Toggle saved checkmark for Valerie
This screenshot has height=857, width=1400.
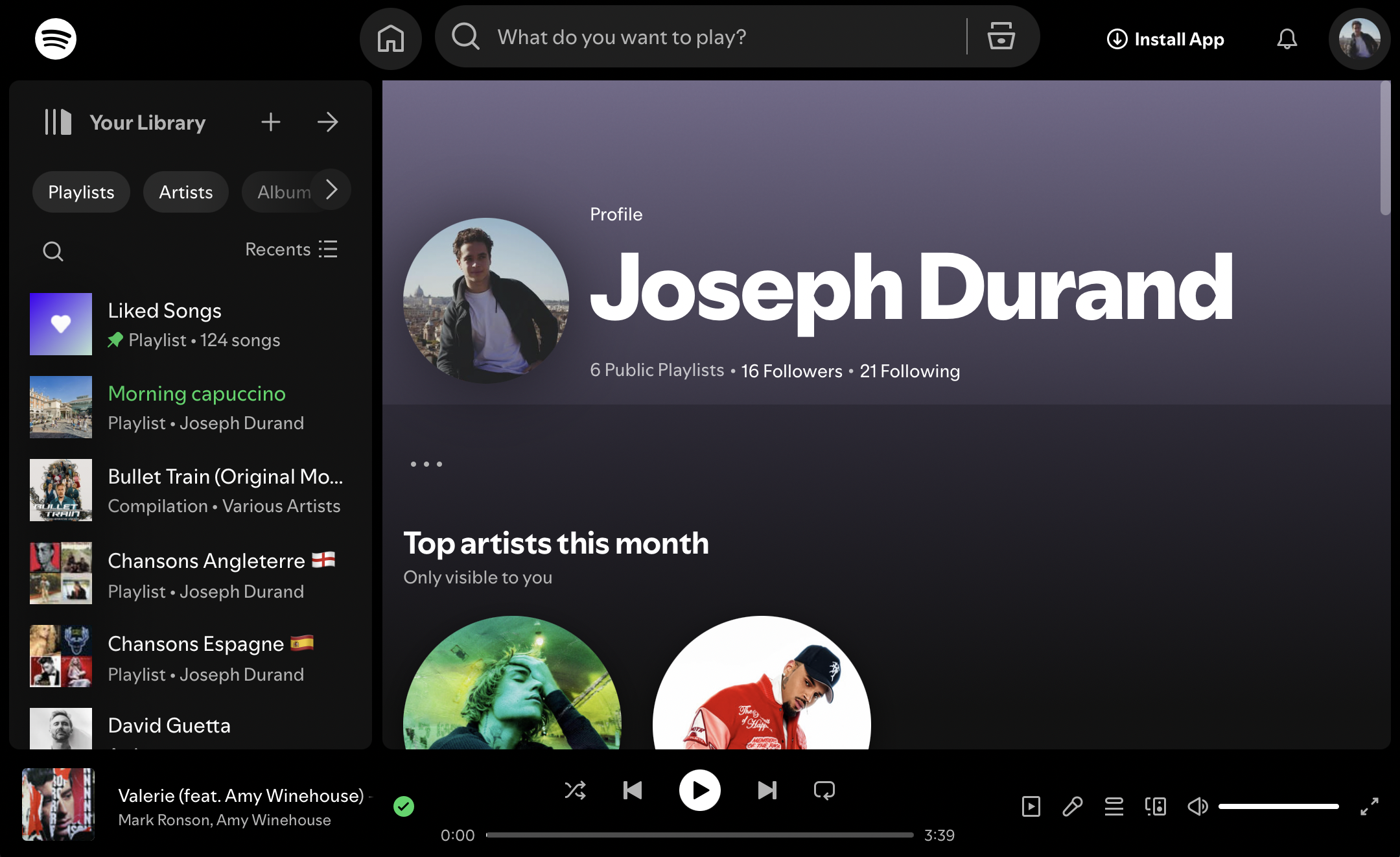point(404,806)
